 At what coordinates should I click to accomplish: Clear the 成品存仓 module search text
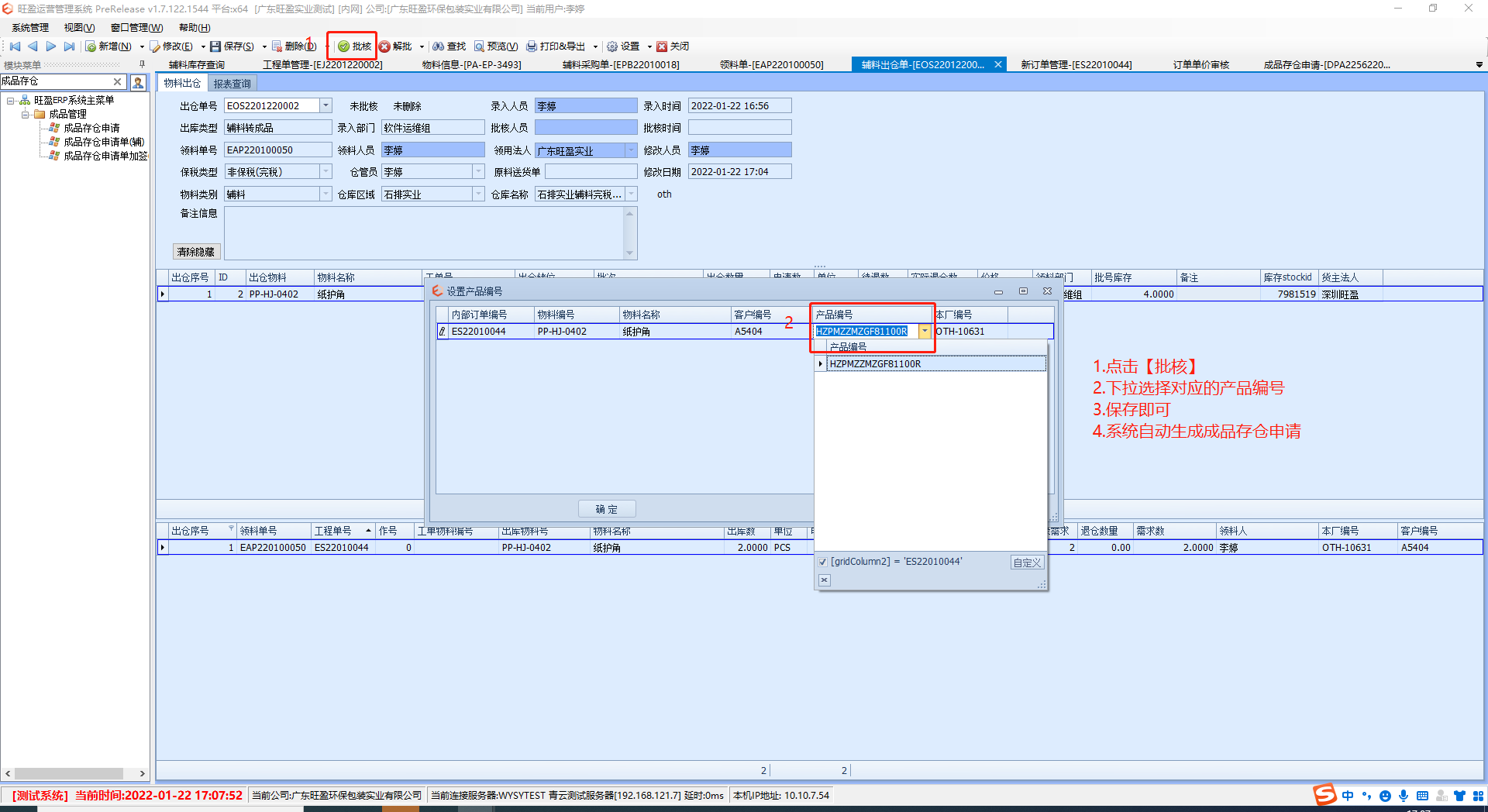point(118,81)
